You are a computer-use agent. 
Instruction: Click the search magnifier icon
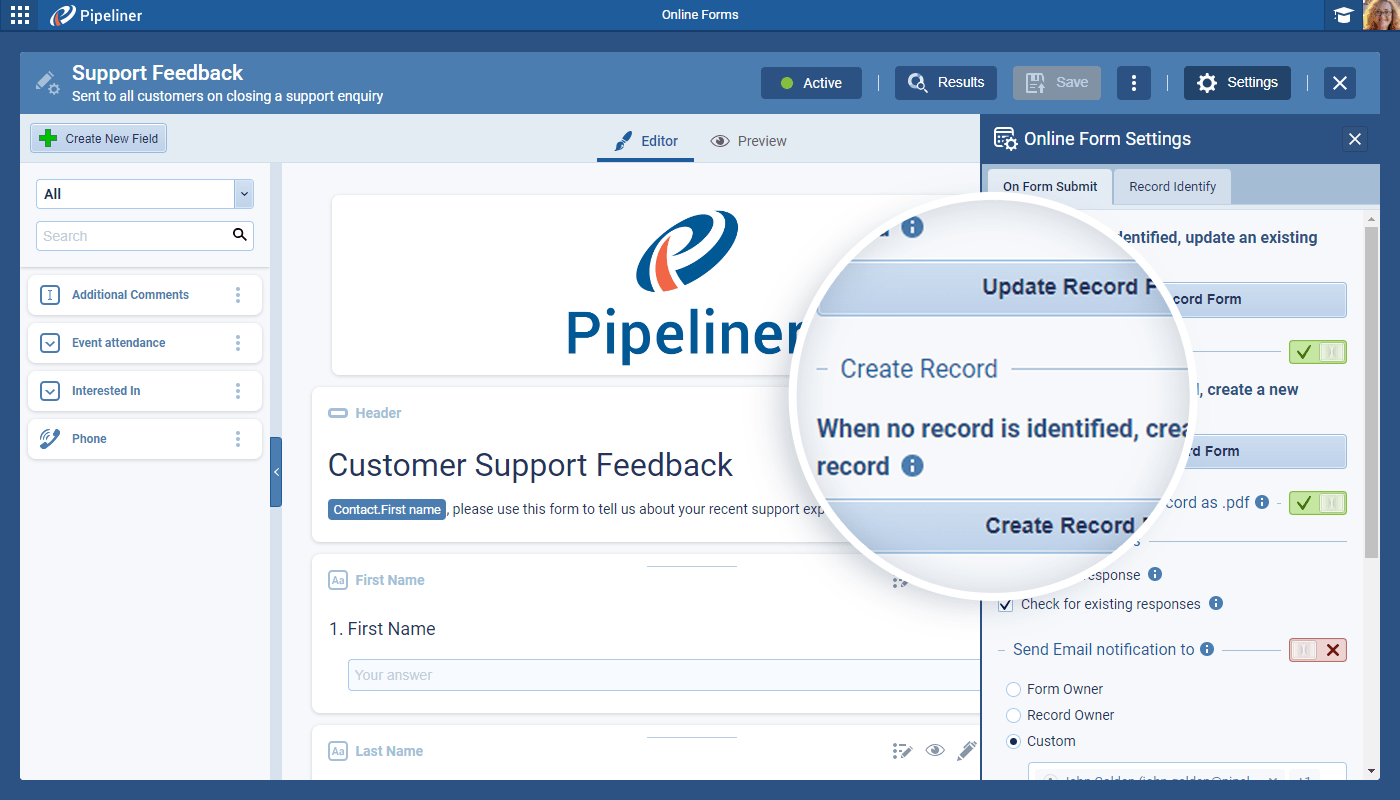(x=239, y=235)
